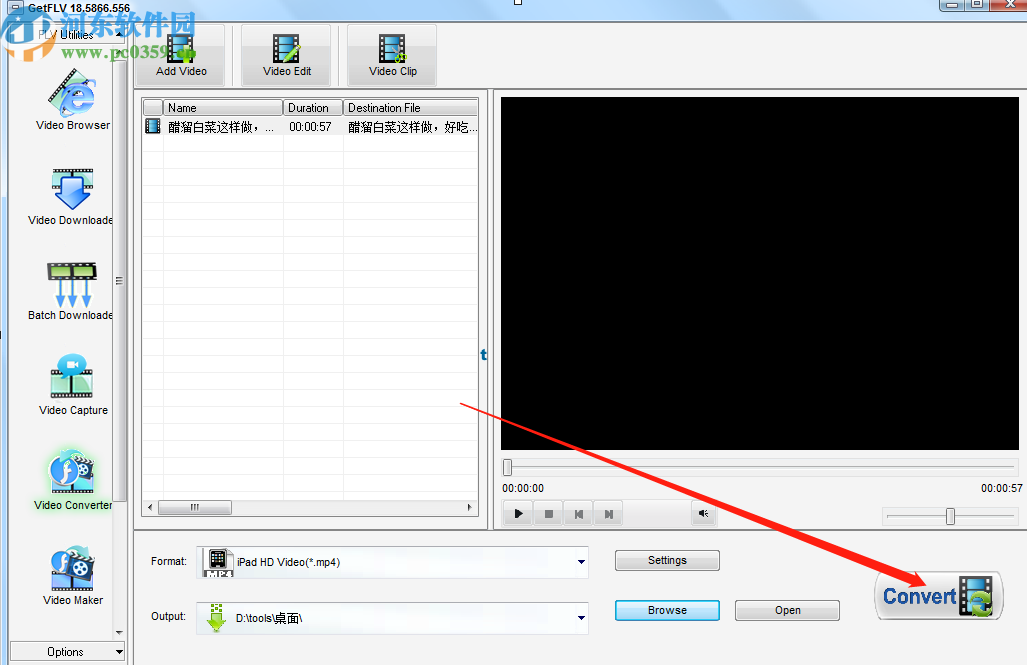Browse for an output folder

coord(667,610)
